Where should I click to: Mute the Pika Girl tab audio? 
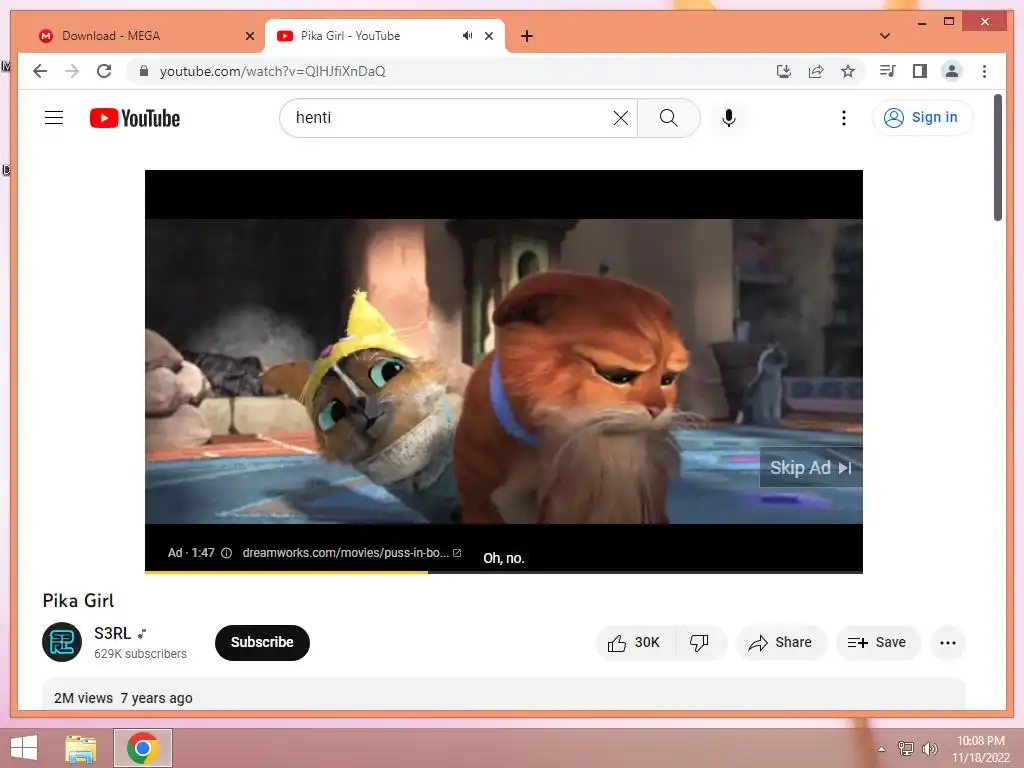(x=468, y=35)
